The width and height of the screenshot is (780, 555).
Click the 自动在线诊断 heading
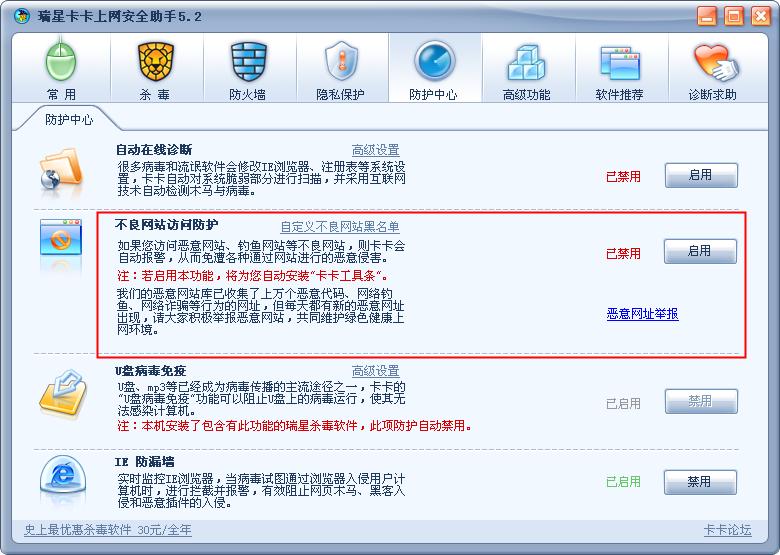click(154, 150)
